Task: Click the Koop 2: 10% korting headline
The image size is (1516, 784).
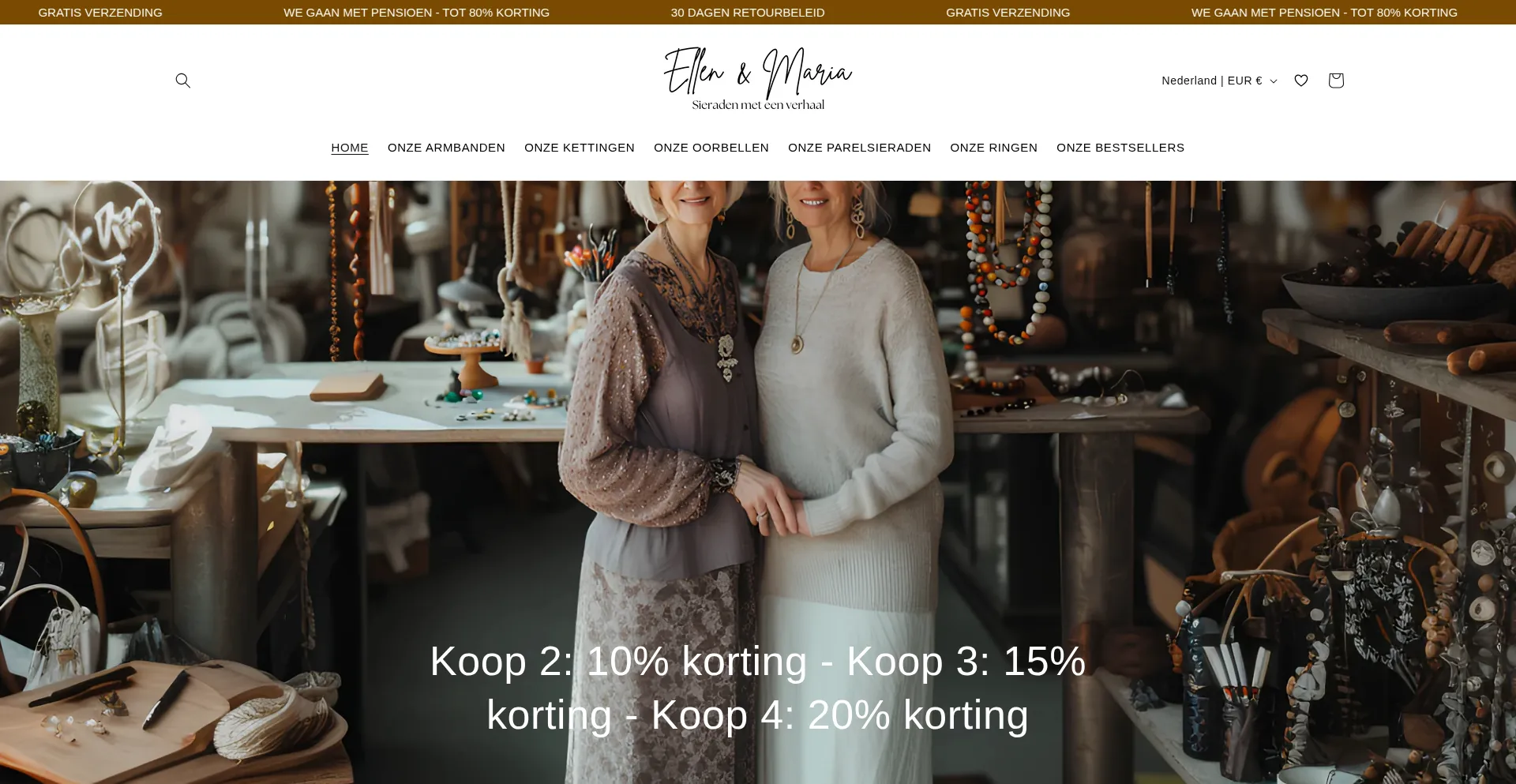Action: click(758, 688)
